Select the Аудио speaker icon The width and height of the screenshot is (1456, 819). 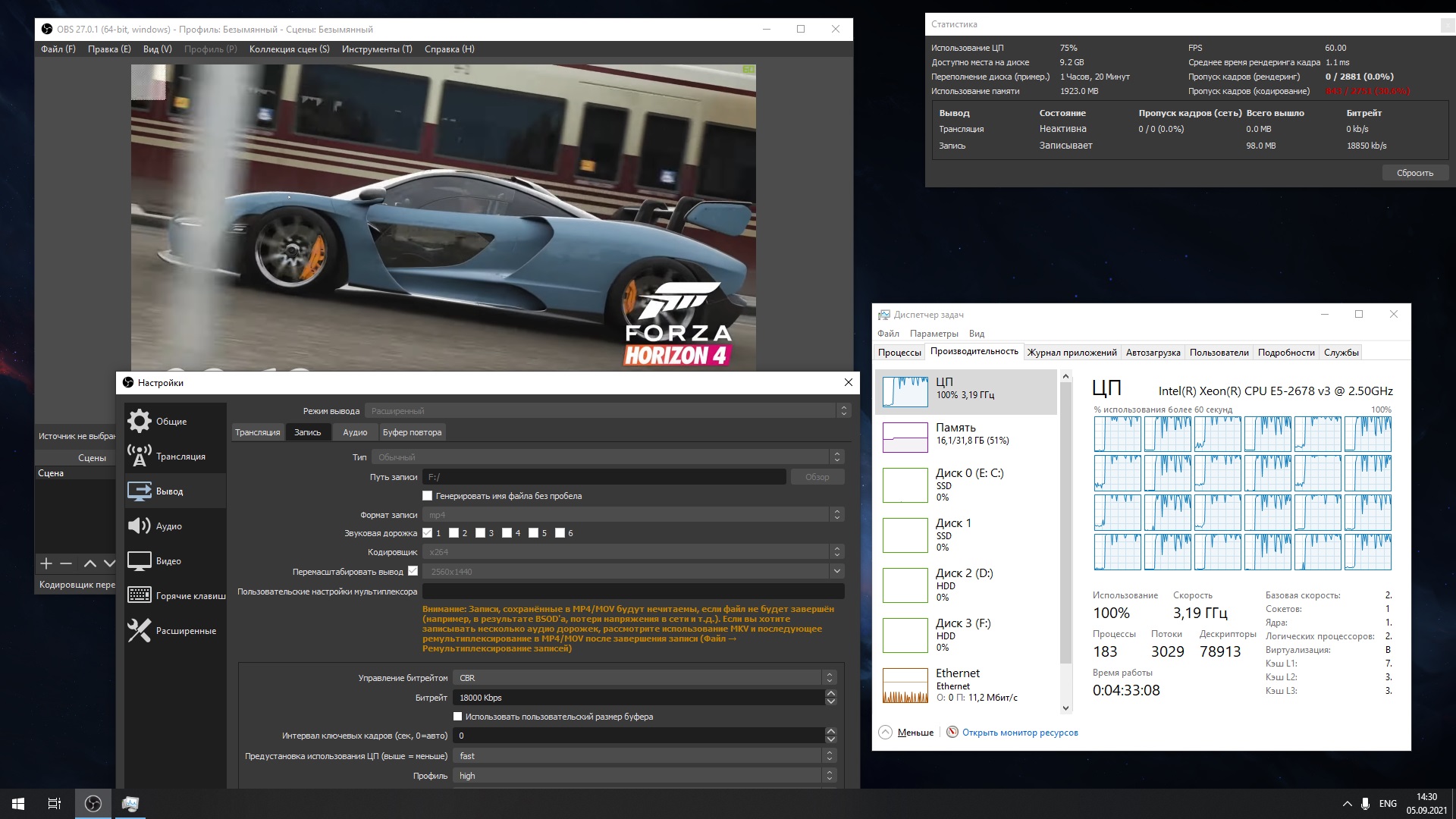tap(140, 526)
